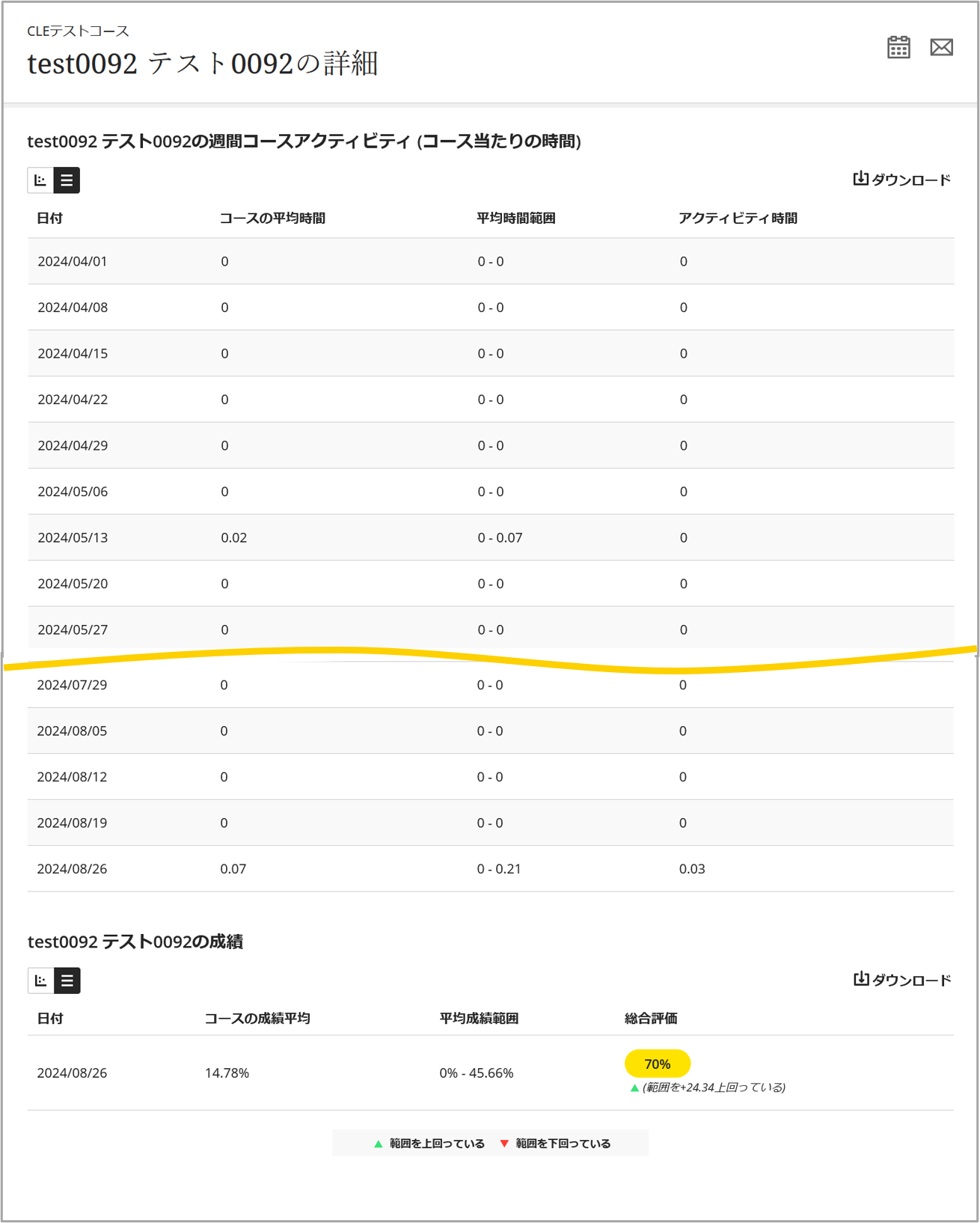Switch weekly activity to chart view
Image resolution: width=980 pixels, height=1223 pixels.
pyautogui.click(x=40, y=180)
